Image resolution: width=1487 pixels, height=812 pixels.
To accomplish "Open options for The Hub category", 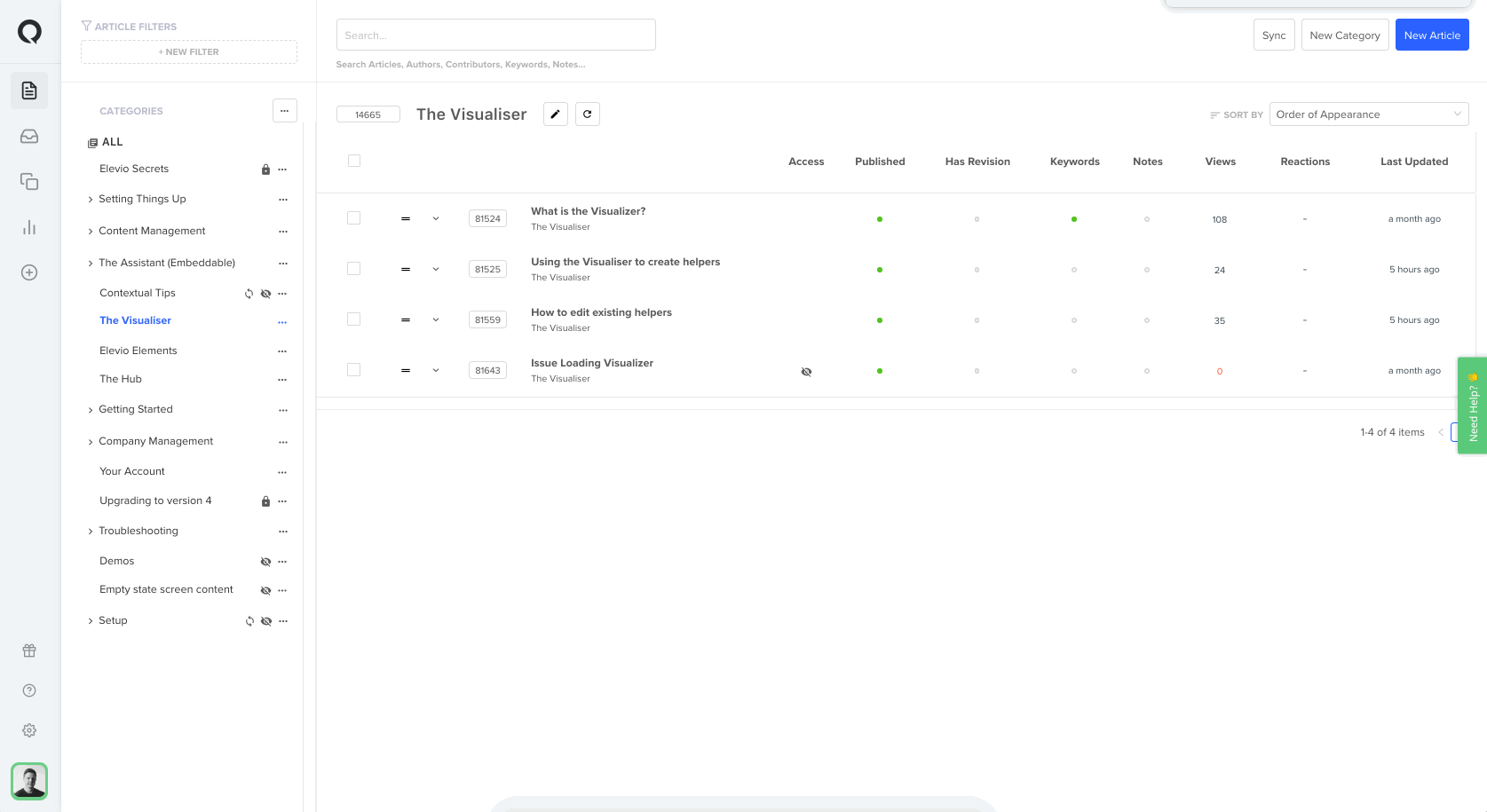I will coord(282,380).
